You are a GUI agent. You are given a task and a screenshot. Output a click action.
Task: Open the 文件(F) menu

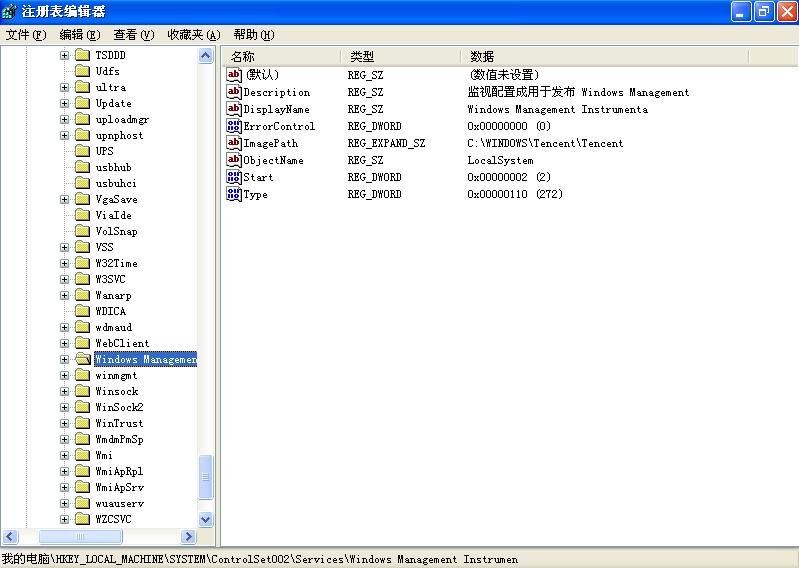tap(25, 35)
